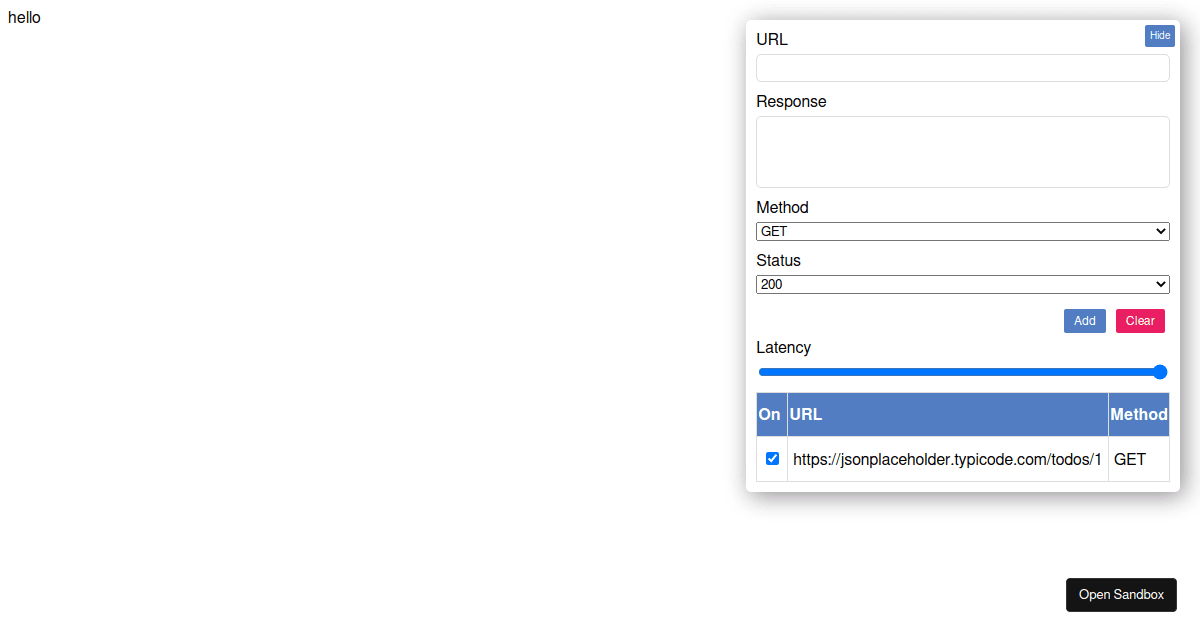1200x630 pixels.
Task: Open the sandbox via Open Sandbox
Action: pyautogui.click(x=1121, y=594)
